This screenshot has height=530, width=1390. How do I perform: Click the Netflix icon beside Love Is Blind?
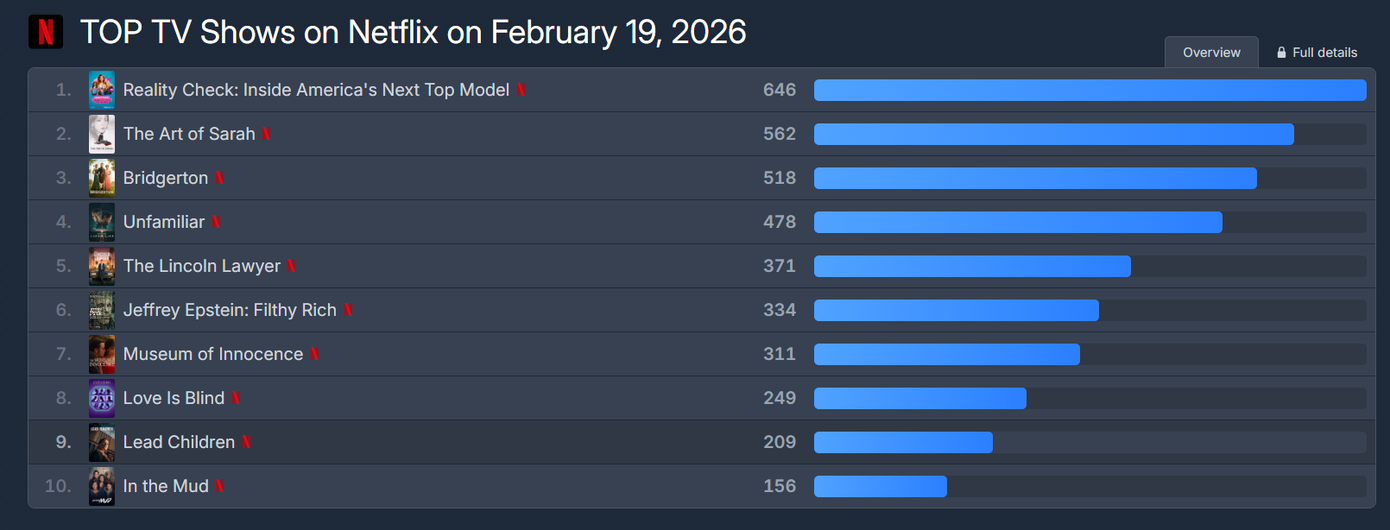(x=236, y=398)
